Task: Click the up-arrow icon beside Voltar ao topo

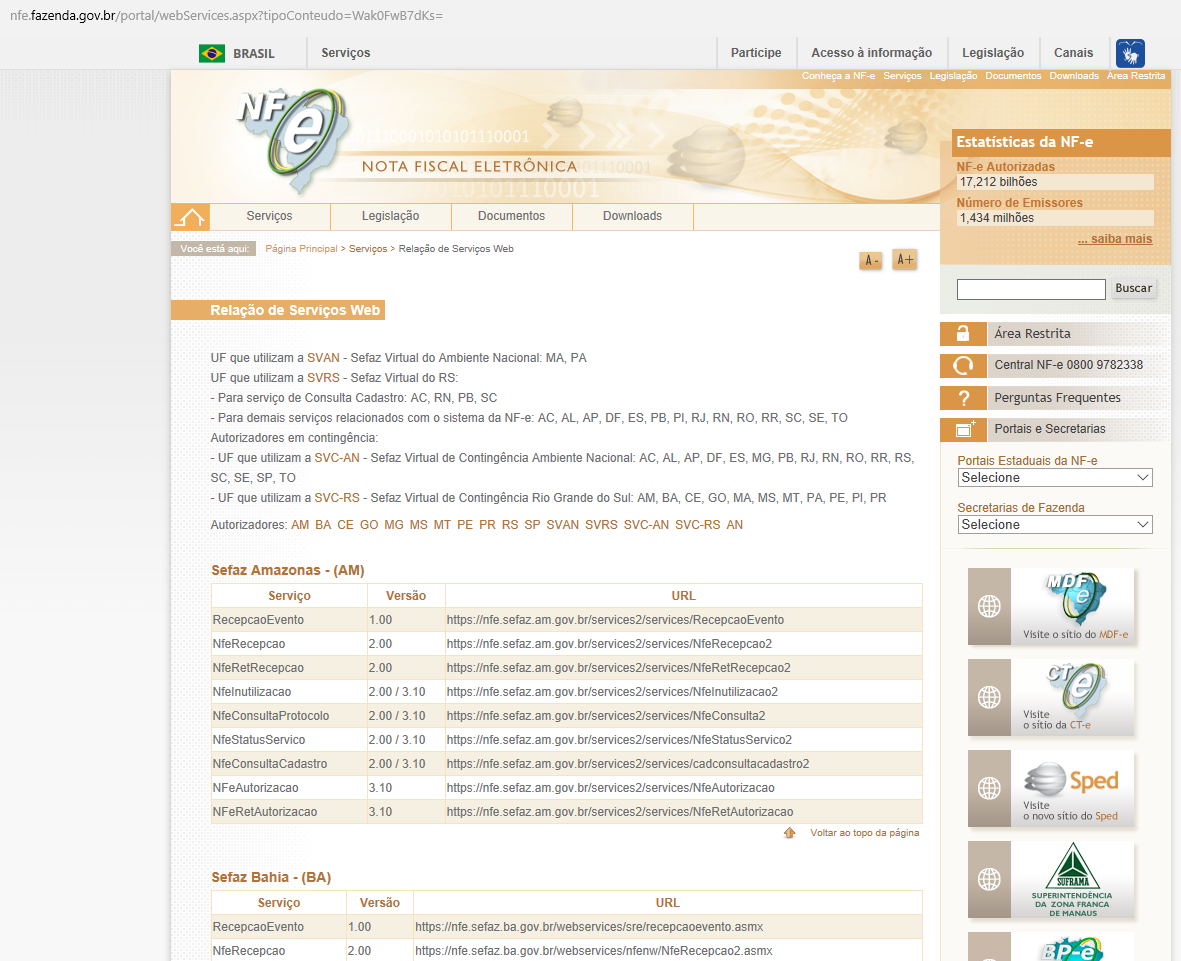Action: [789, 833]
